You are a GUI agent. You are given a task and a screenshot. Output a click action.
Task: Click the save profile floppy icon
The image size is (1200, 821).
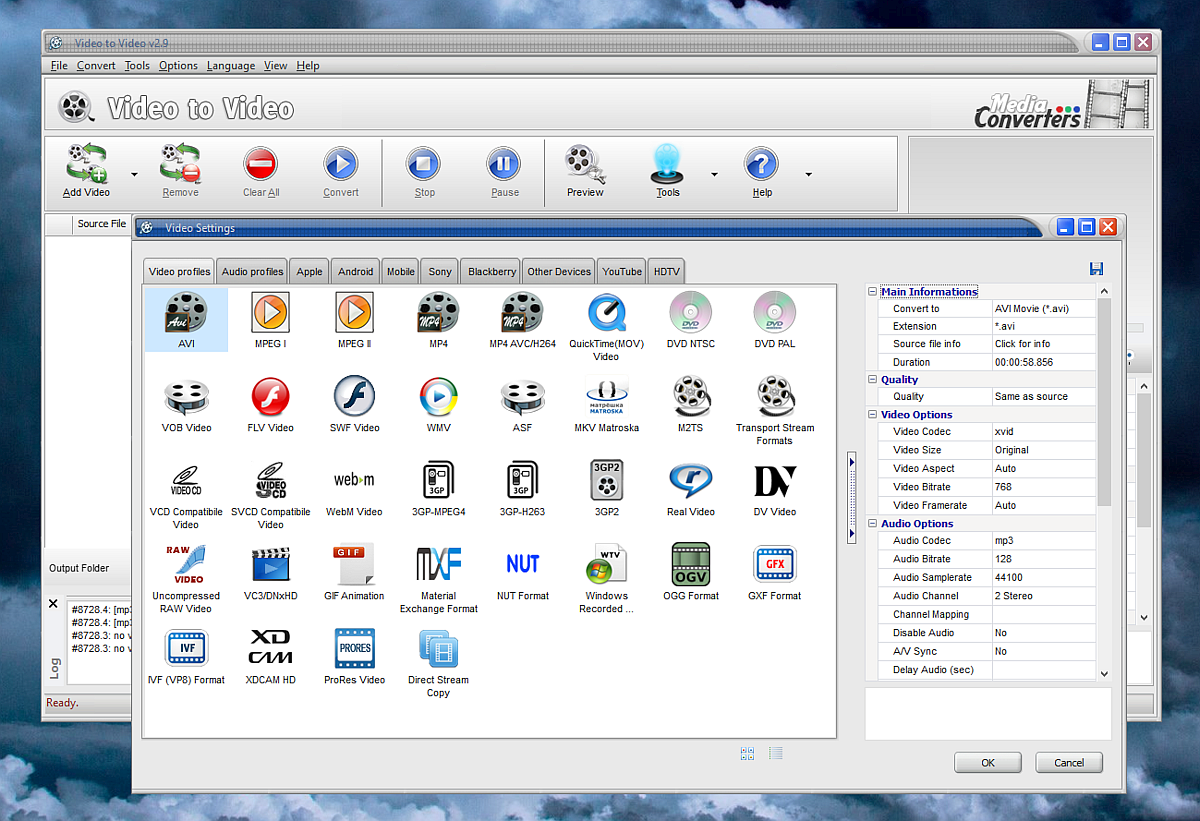1096,269
